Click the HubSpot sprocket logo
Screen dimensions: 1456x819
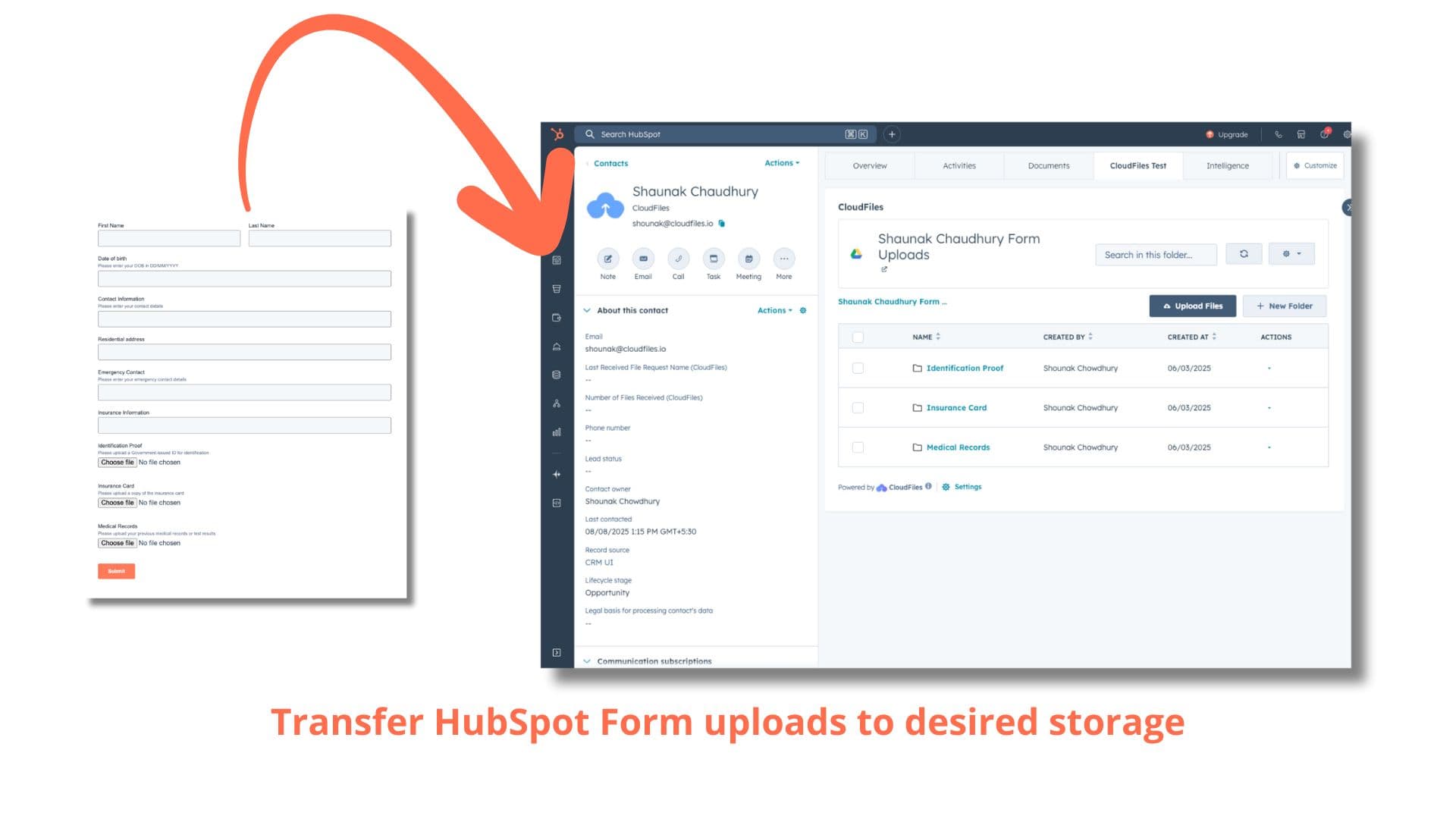[557, 134]
